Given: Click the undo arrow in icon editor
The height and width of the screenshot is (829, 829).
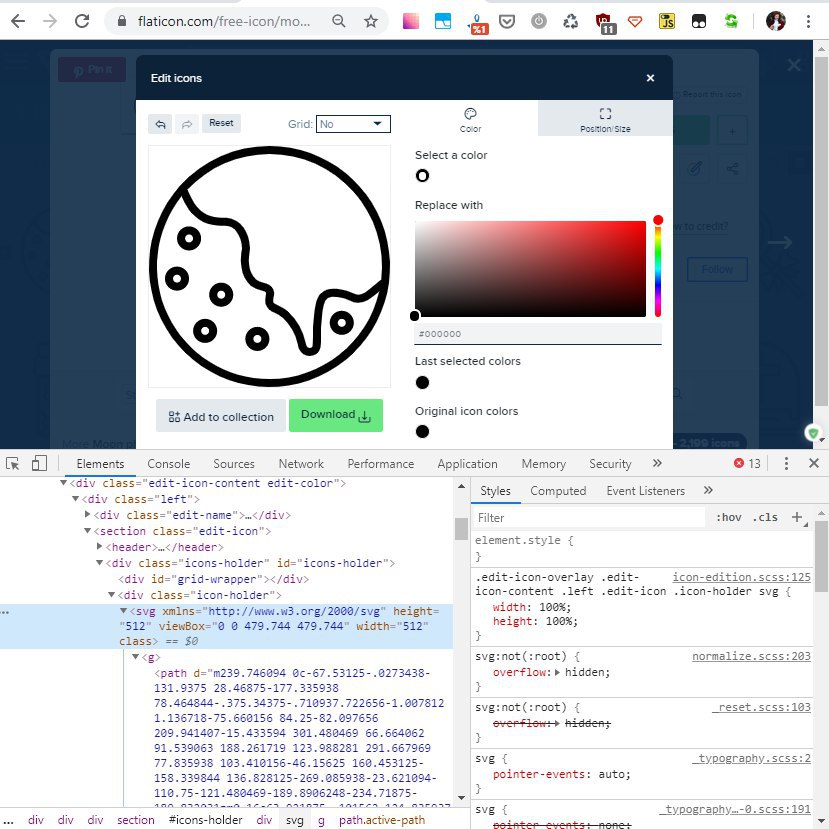Looking at the screenshot, I should point(160,124).
